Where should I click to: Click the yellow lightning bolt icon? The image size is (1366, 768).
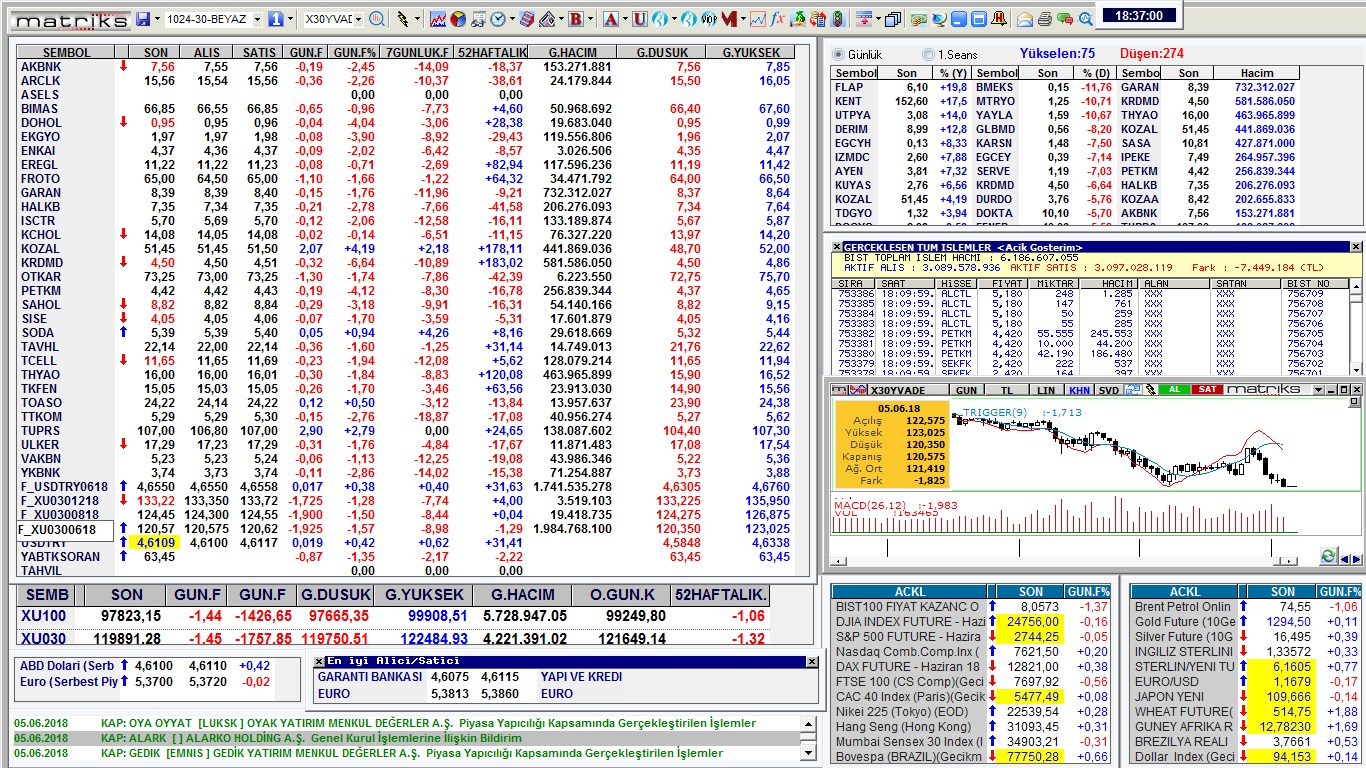click(402, 19)
